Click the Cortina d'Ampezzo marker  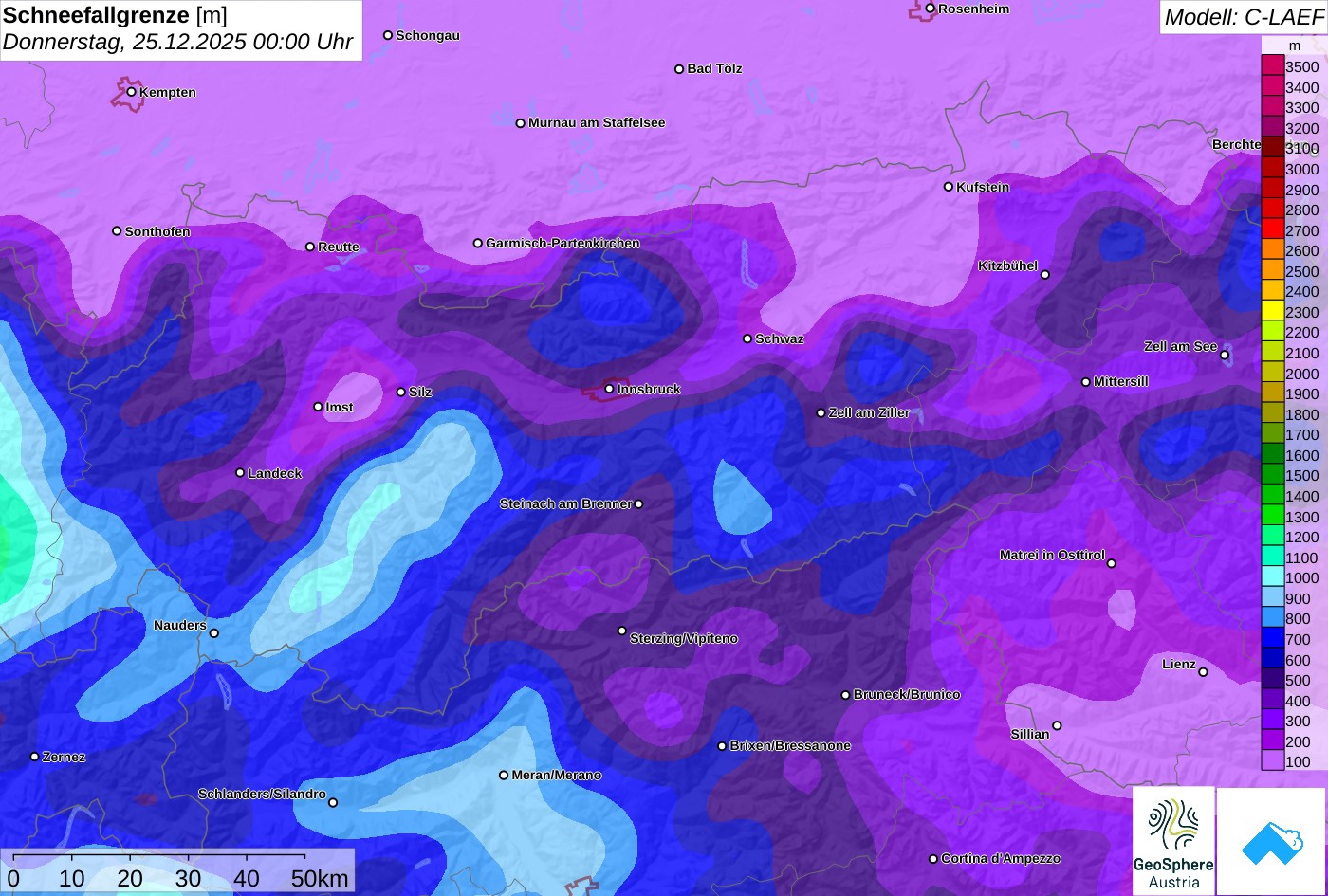[933, 859]
